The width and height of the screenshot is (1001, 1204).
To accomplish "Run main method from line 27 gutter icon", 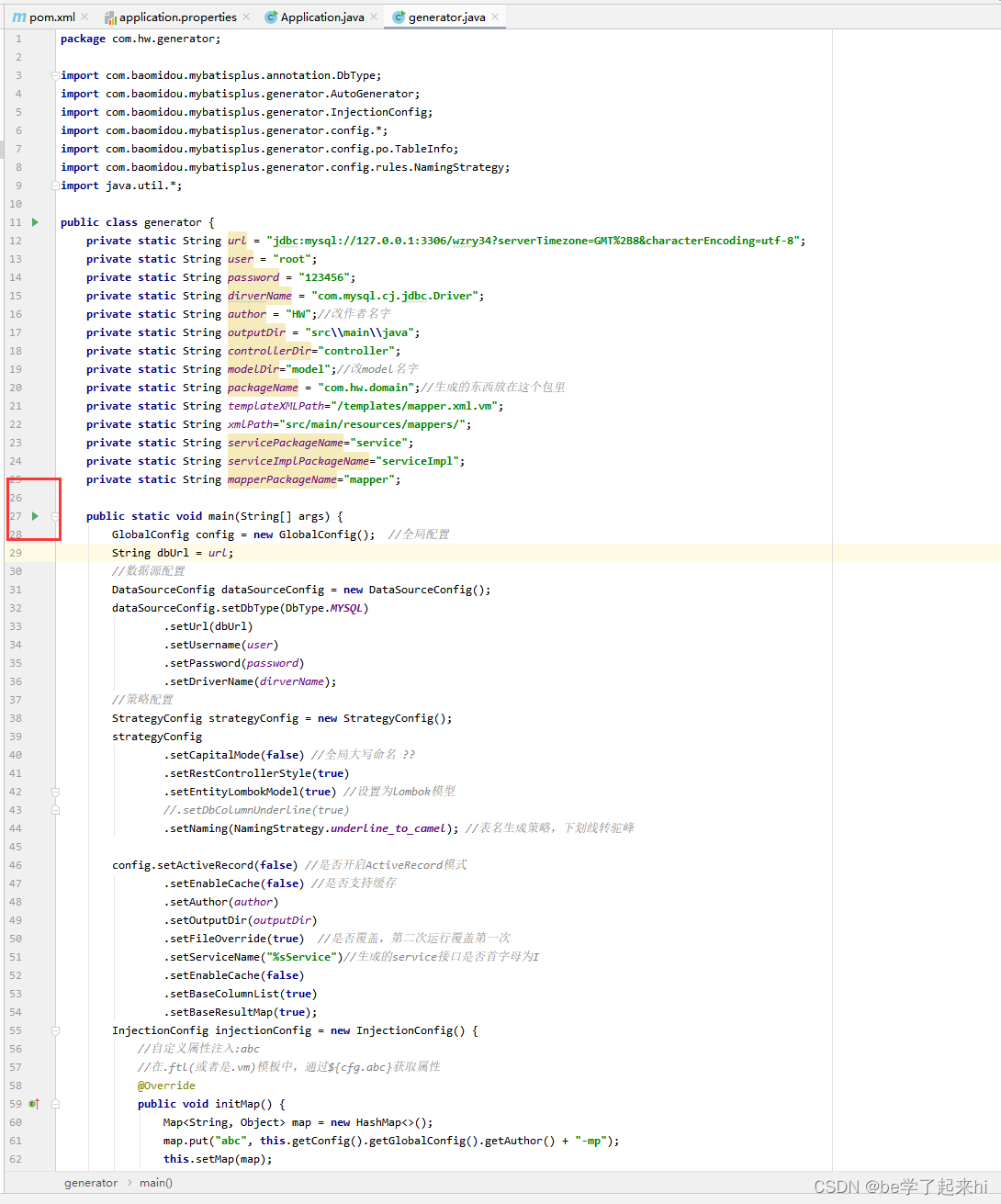I will tap(35, 516).
